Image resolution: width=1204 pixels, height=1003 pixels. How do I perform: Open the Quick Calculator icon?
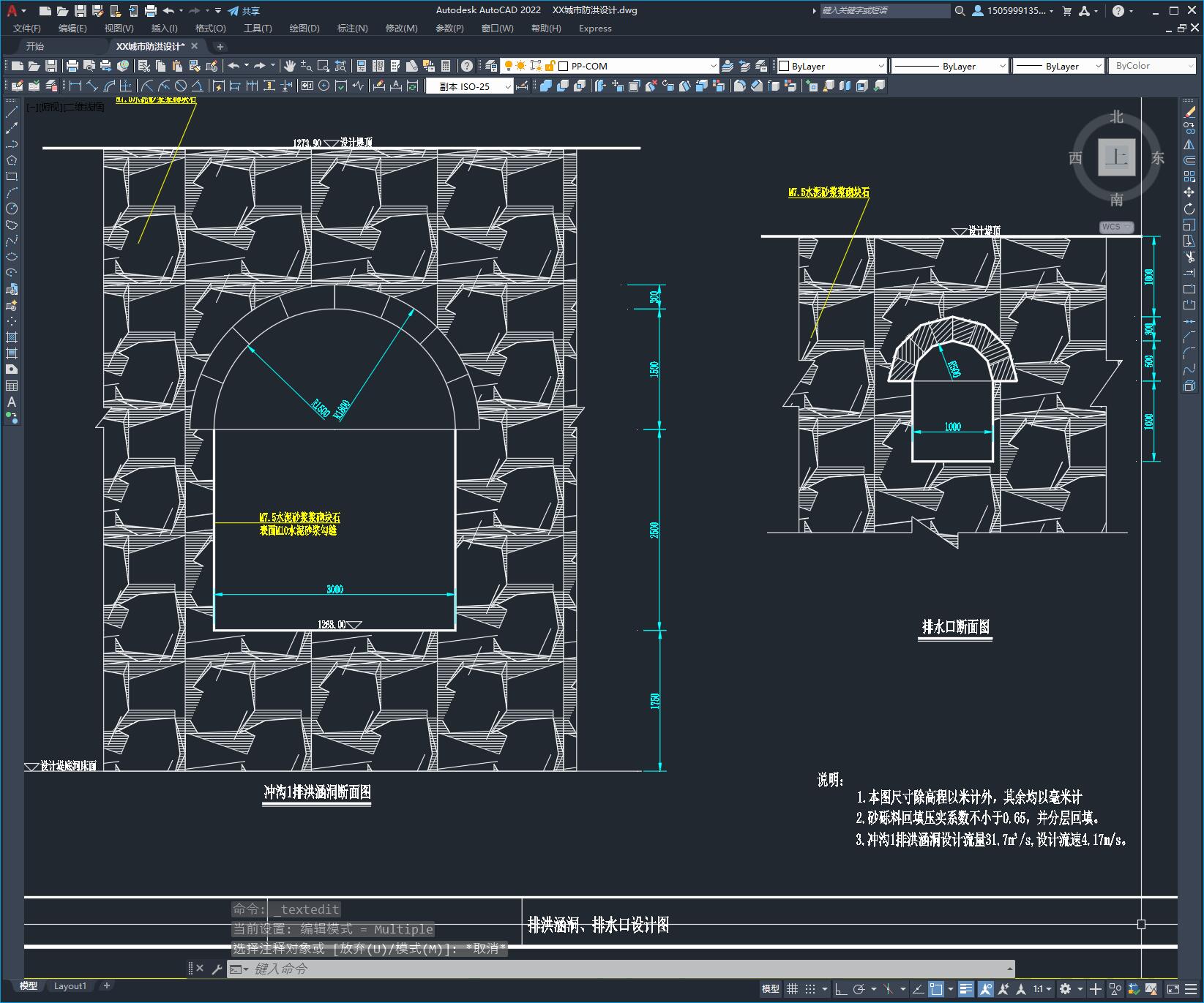(446, 66)
